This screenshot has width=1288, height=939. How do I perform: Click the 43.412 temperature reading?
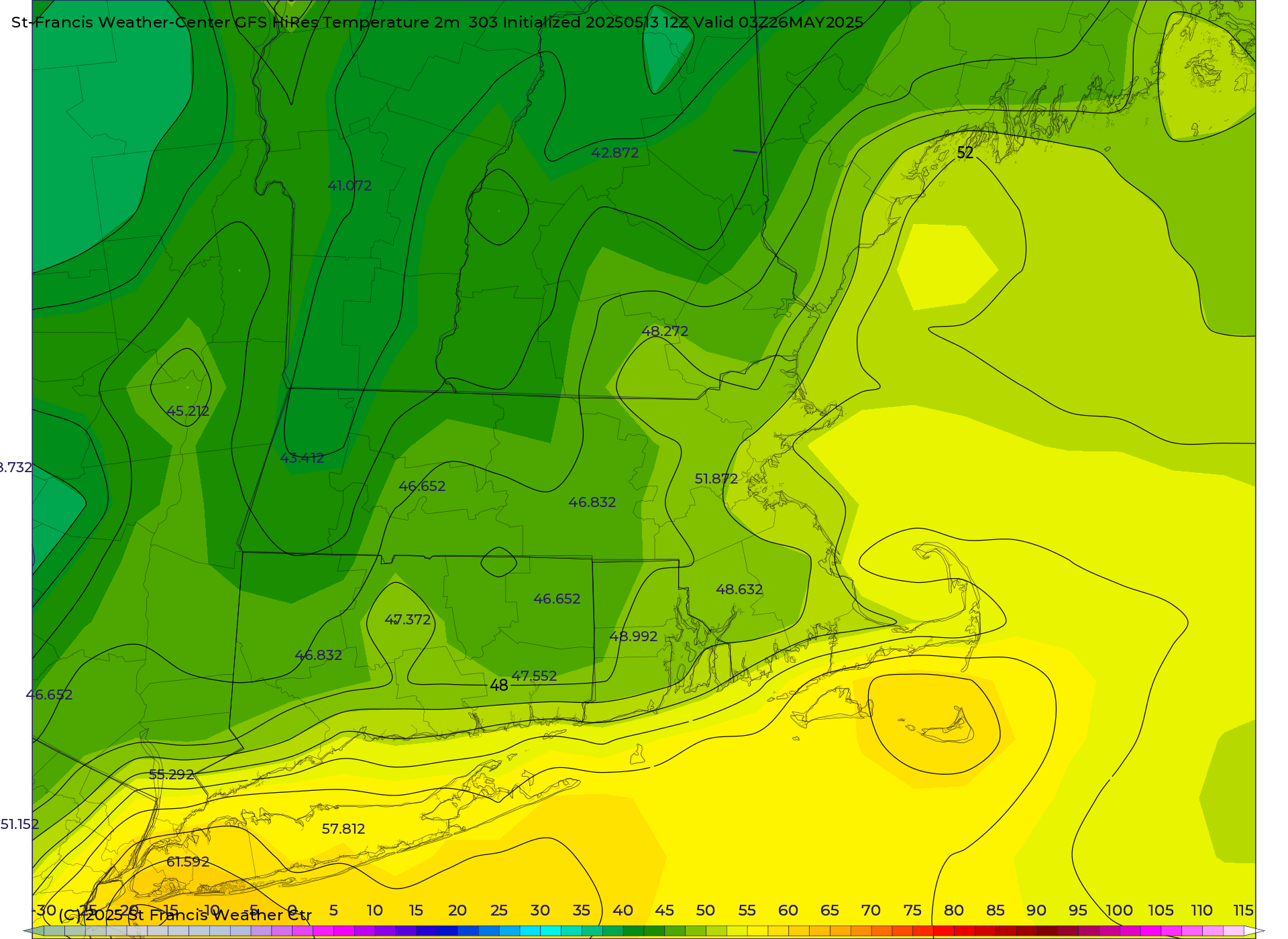[x=302, y=458]
